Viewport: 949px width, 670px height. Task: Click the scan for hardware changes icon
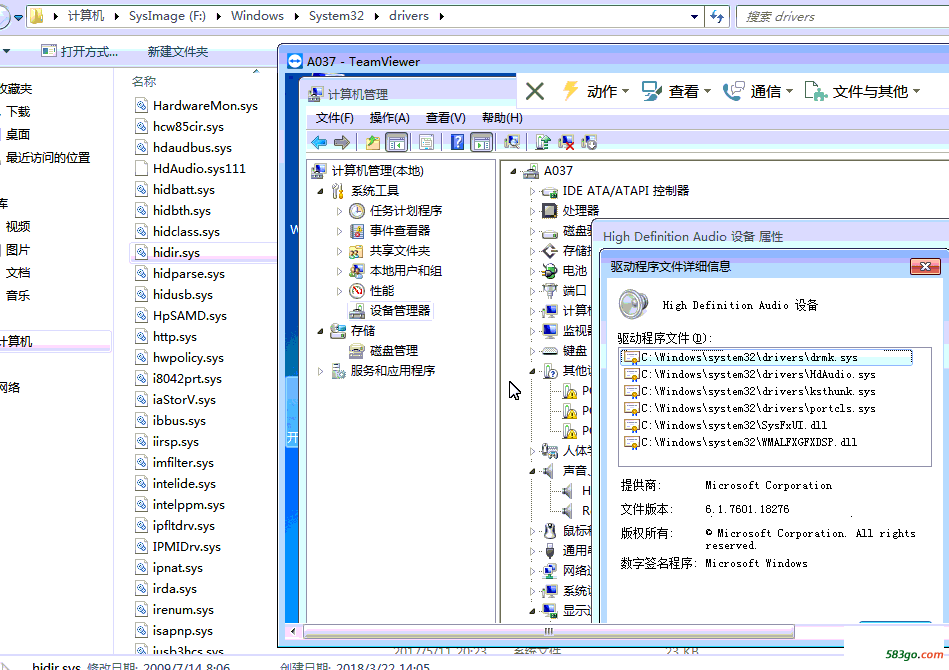512,143
